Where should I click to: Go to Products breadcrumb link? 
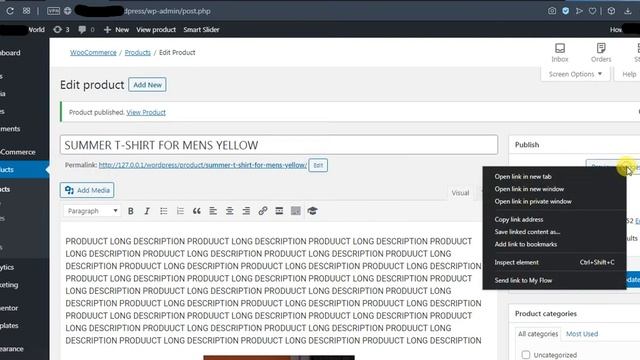point(138,52)
